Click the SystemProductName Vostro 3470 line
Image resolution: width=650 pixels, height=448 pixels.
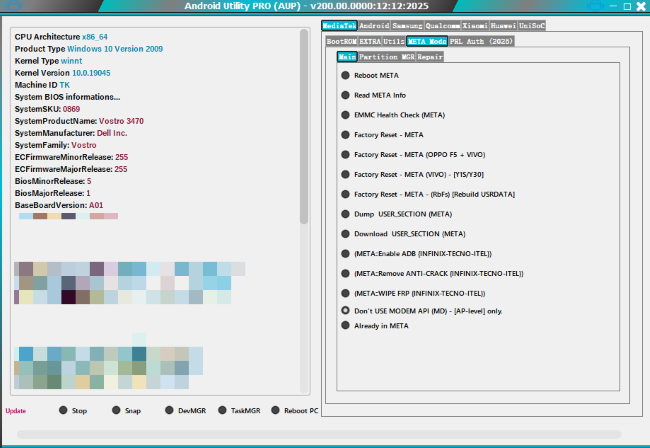(x=79, y=121)
